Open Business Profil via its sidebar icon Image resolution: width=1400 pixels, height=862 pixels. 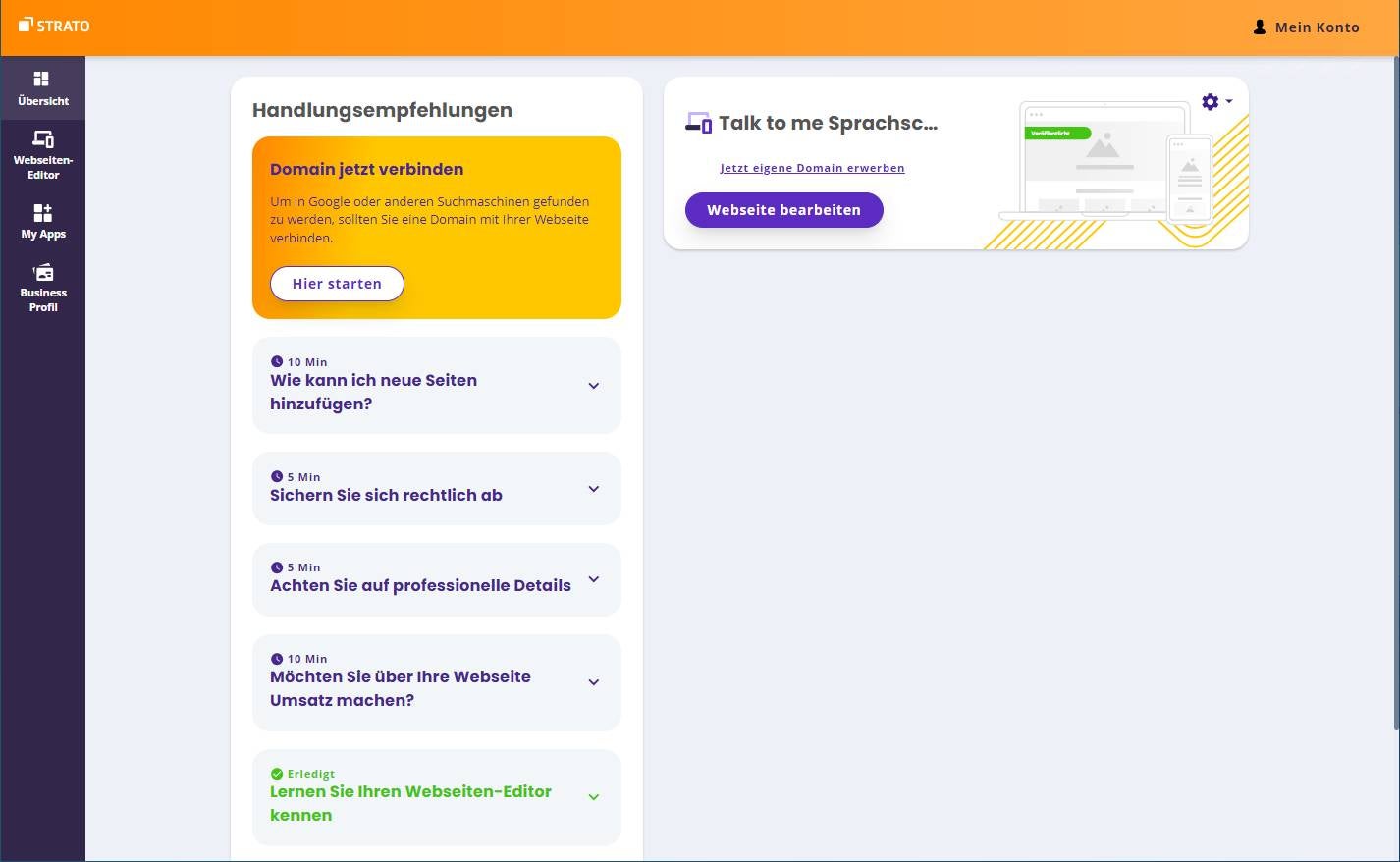pyautogui.click(x=42, y=272)
